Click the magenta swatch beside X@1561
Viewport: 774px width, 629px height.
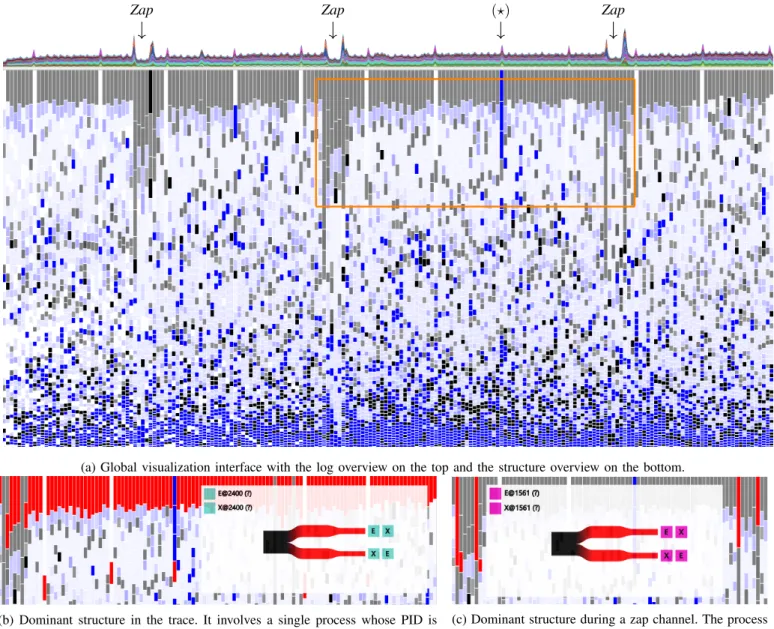tap(495, 508)
